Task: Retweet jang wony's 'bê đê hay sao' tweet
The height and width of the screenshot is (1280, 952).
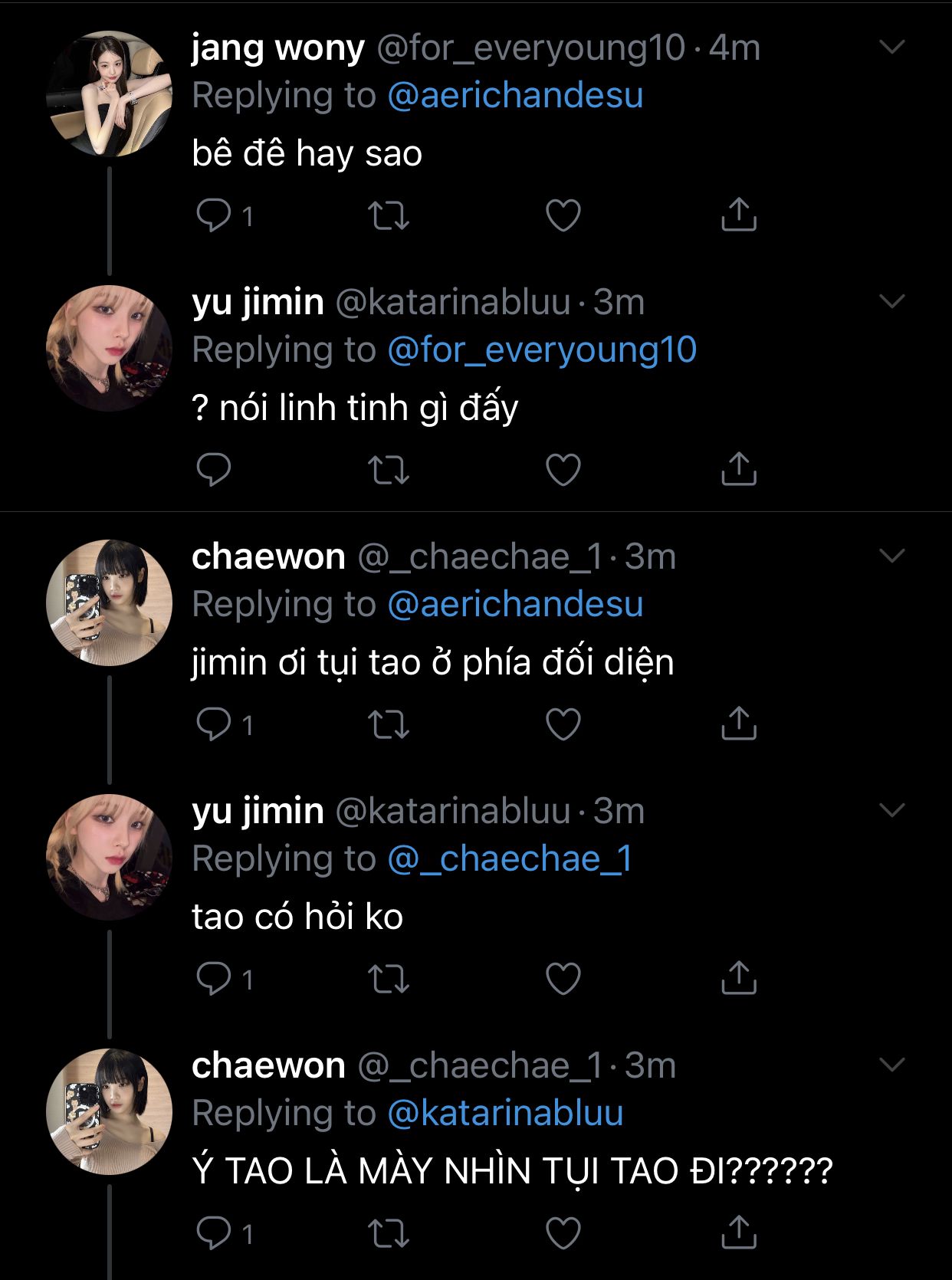Action: pyautogui.click(x=389, y=215)
